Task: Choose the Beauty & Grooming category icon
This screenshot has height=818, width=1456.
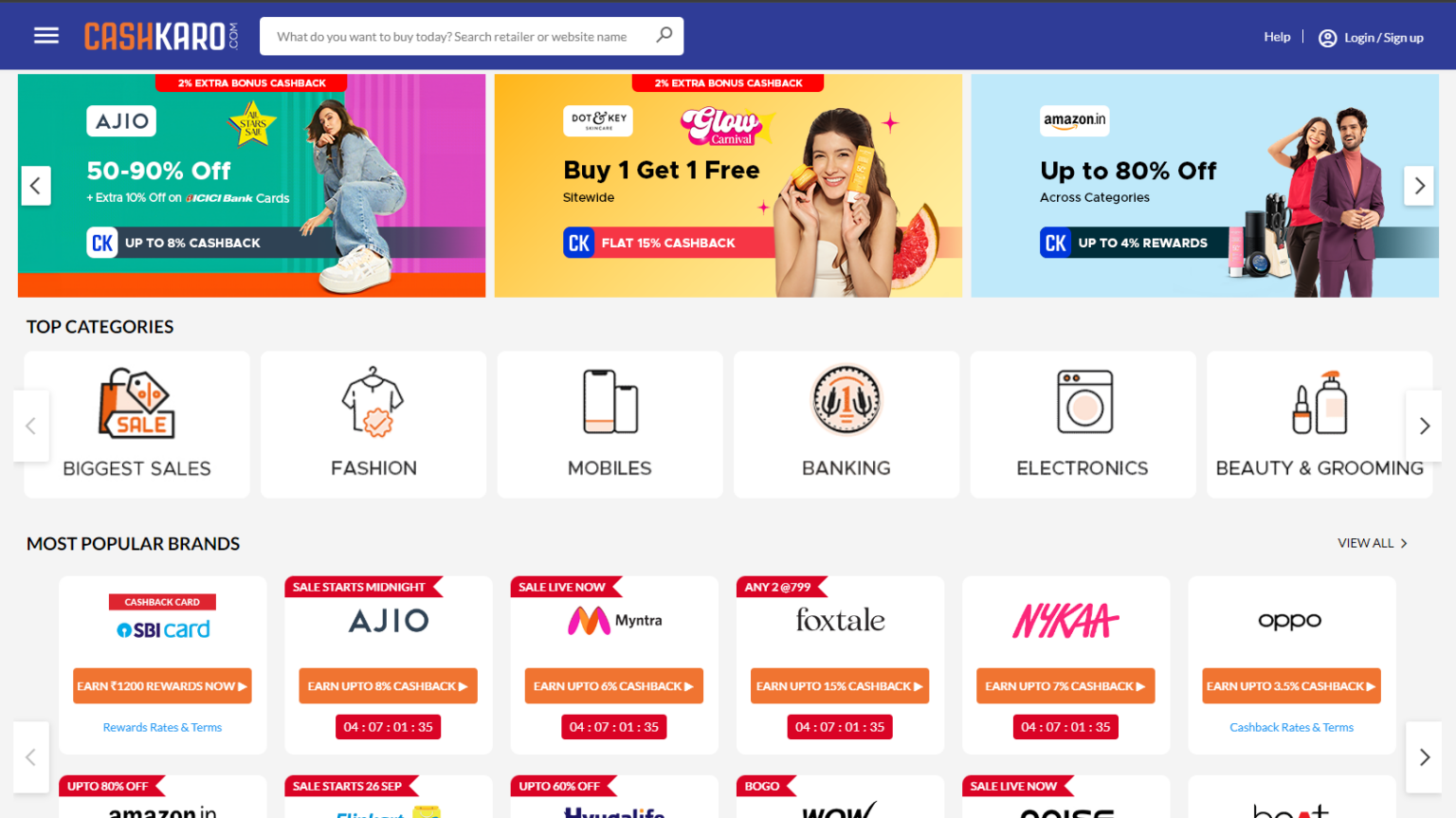Action: (x=1319, y=403)
